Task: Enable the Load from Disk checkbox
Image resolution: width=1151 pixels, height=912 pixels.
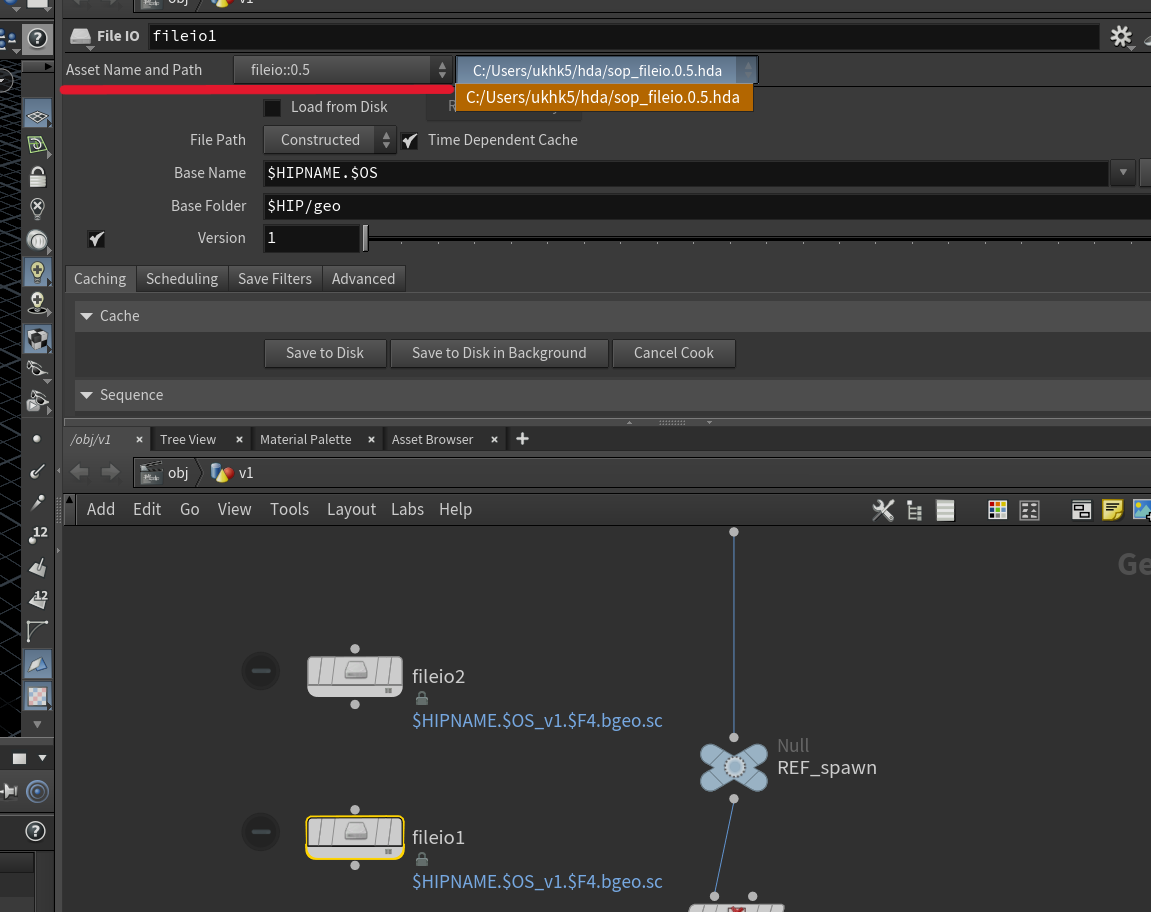Action: pos(272,107)
